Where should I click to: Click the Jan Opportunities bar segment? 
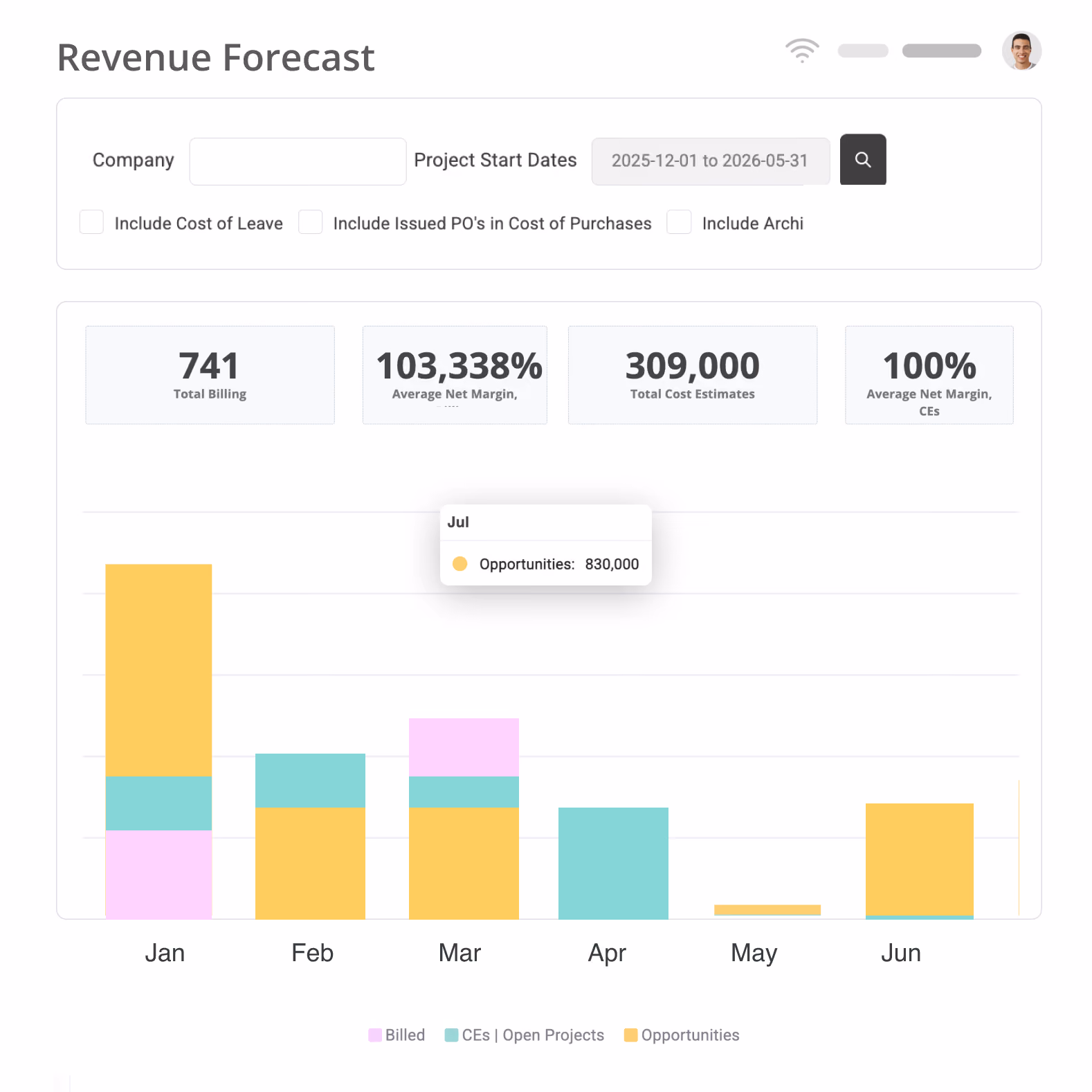(158, 670)
